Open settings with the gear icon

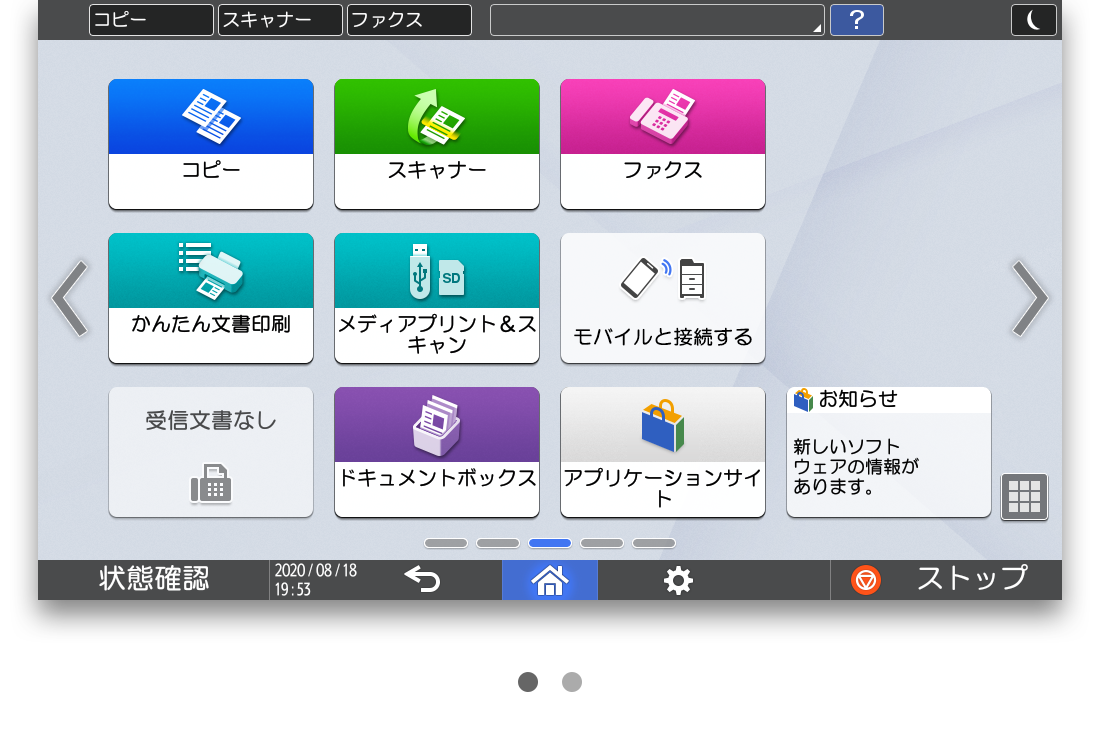click(678, 580)
